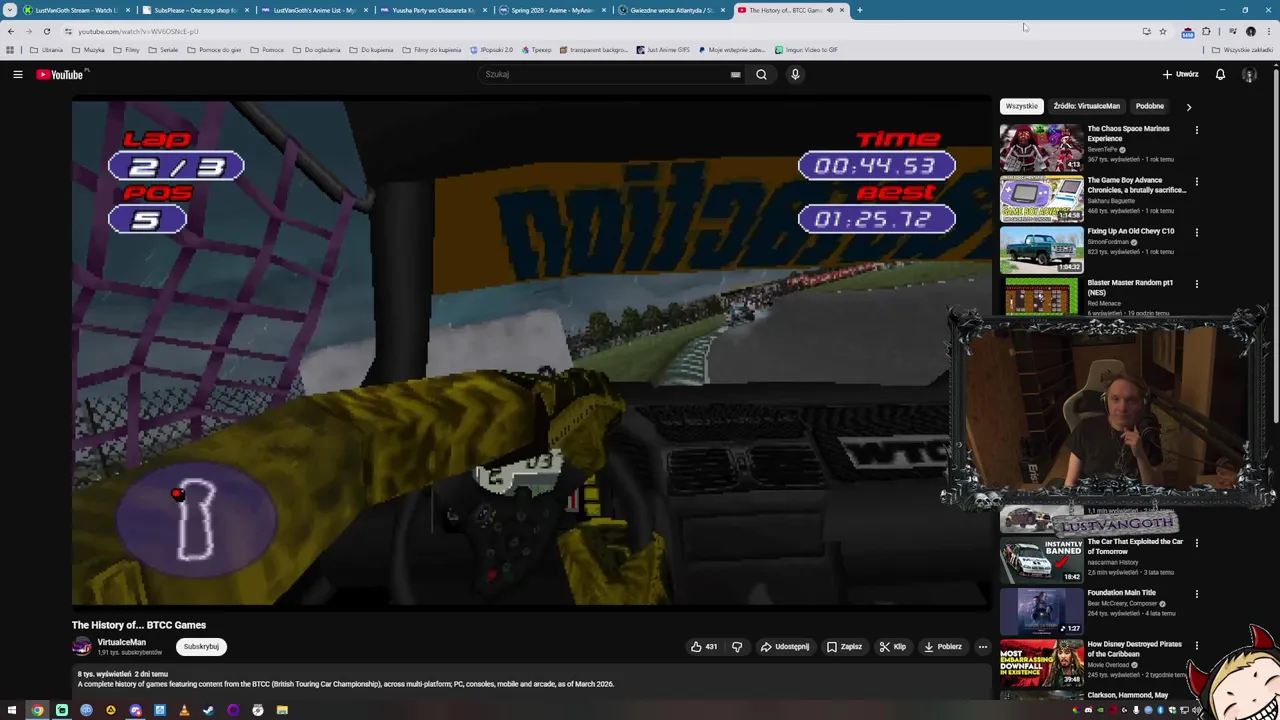Viewport: 1280px width, 720px height.
Task: Mute the BTCC tab via speaker icon
Action: [829, 10]
